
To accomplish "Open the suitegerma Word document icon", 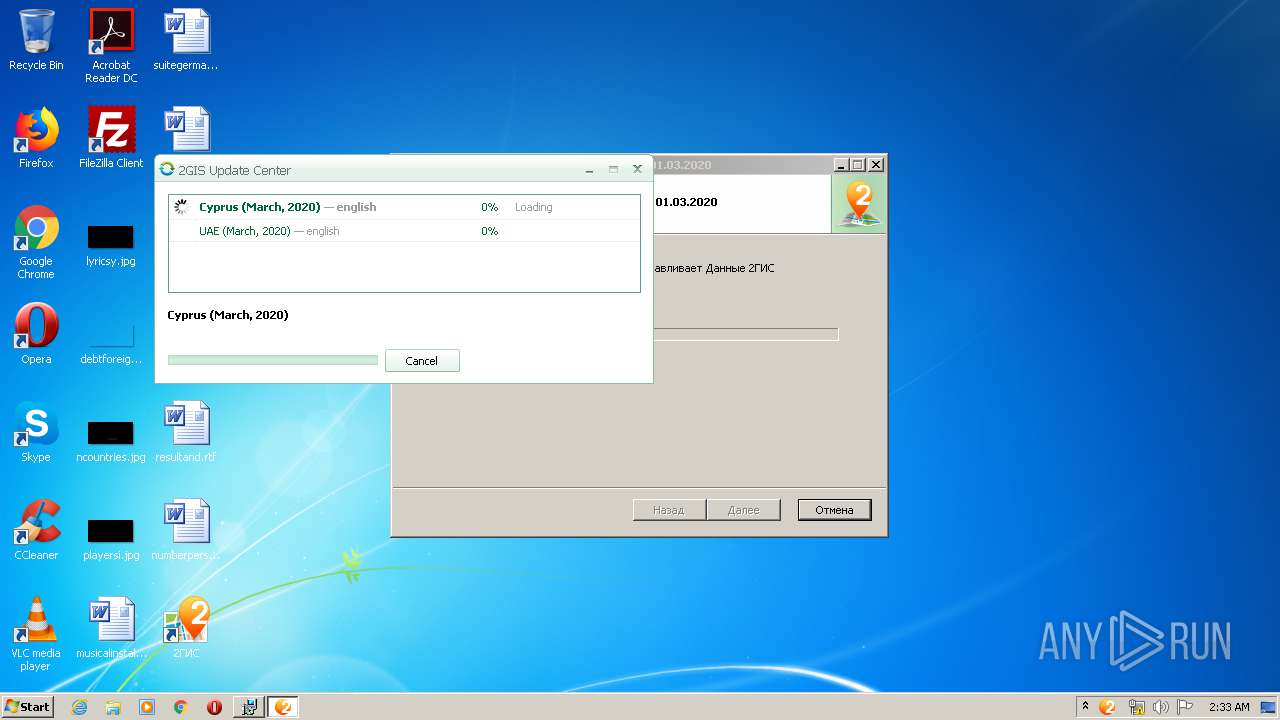I will coord(186,40).
